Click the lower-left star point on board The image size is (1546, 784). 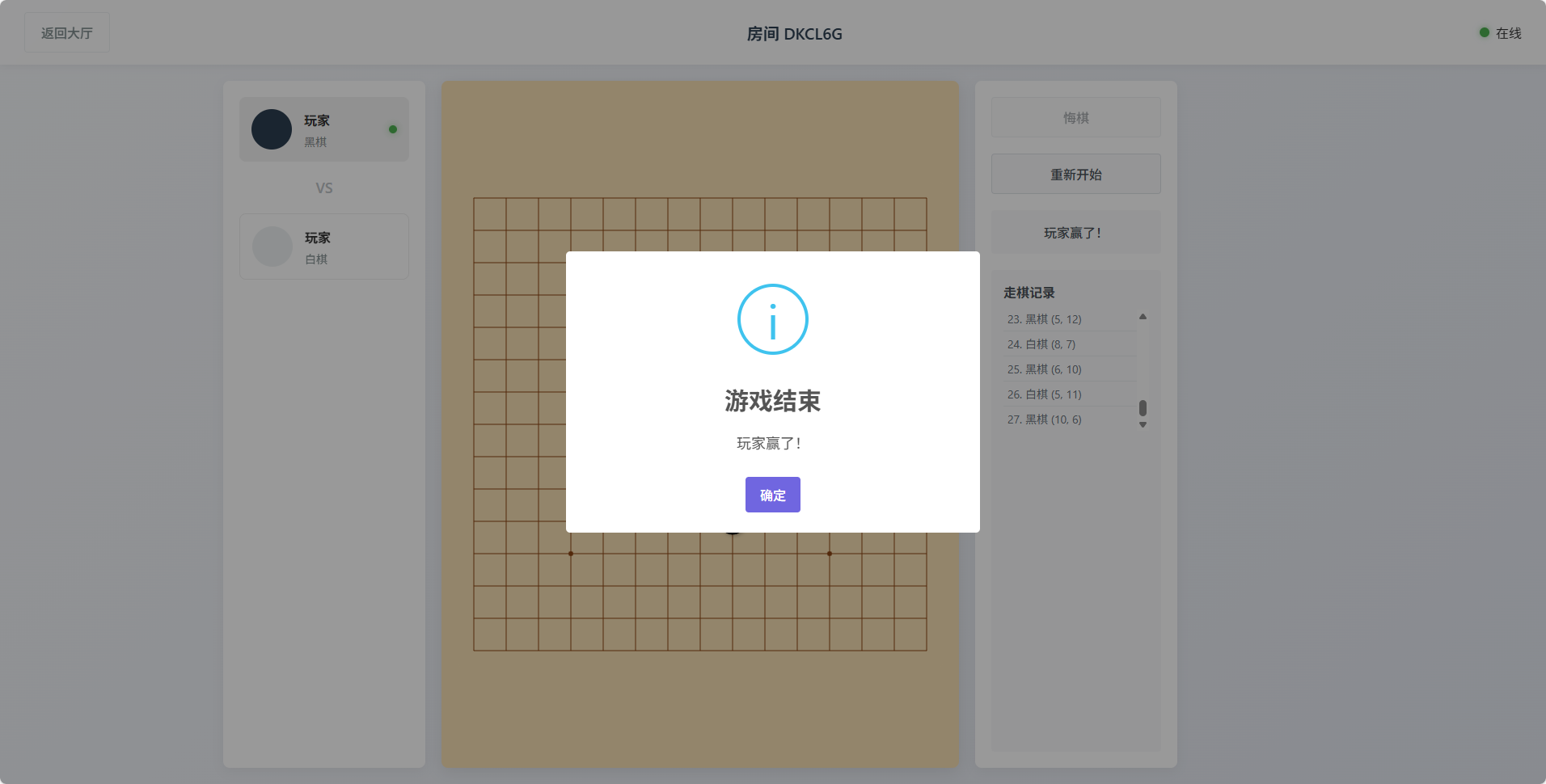pos(571,554)
